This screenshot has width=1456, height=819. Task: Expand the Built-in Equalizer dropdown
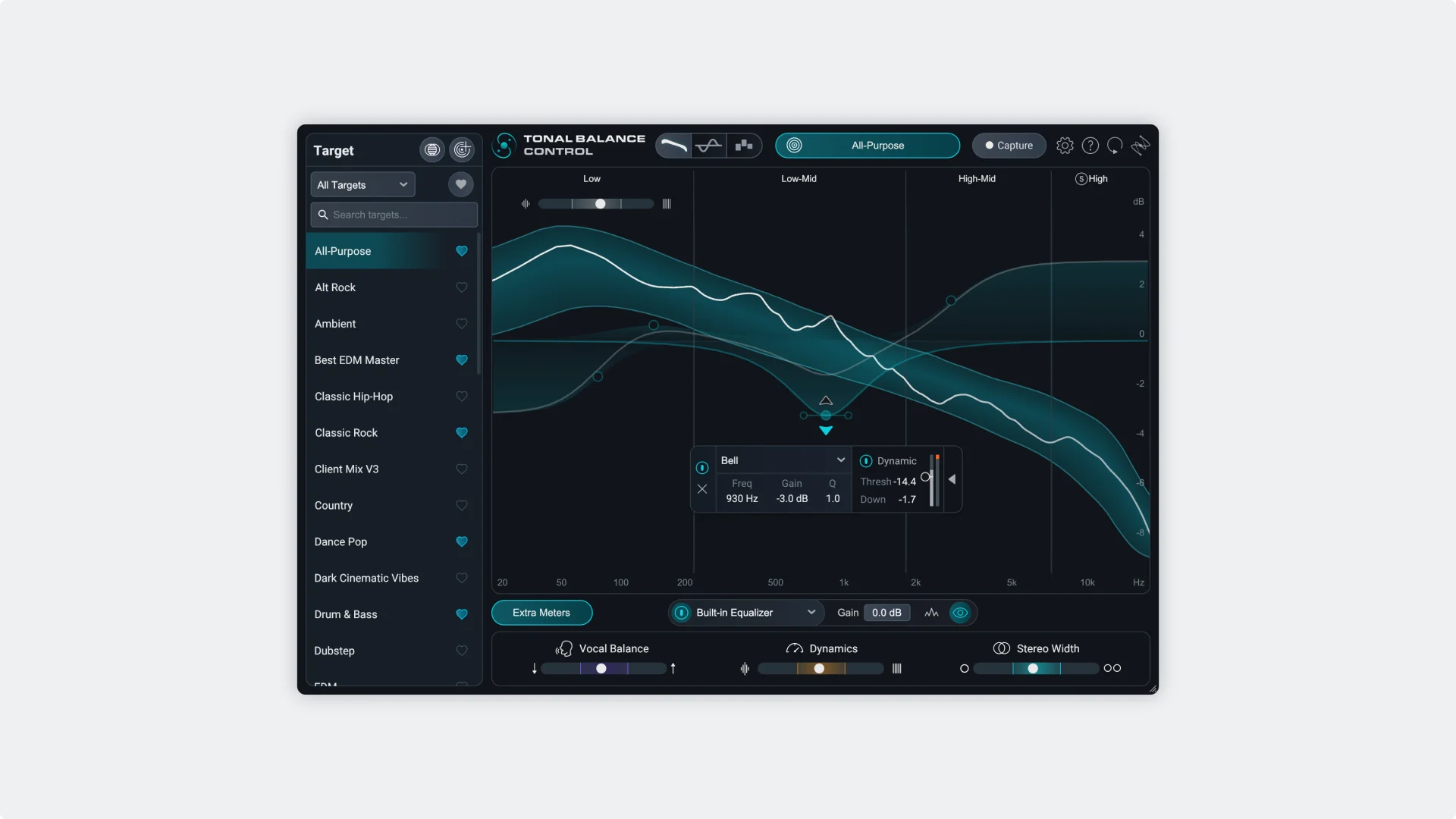coord(745,613)
